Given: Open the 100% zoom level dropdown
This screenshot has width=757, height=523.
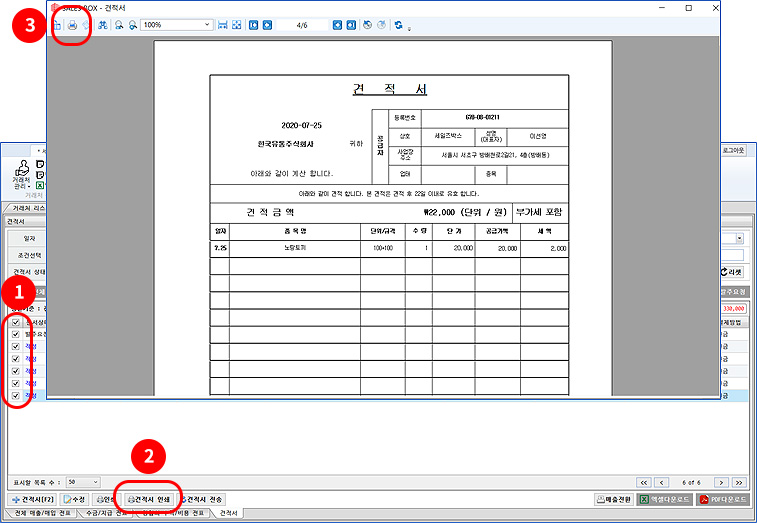Looking at the screenshot, I should pyautogui.click(x=207, y=25).
